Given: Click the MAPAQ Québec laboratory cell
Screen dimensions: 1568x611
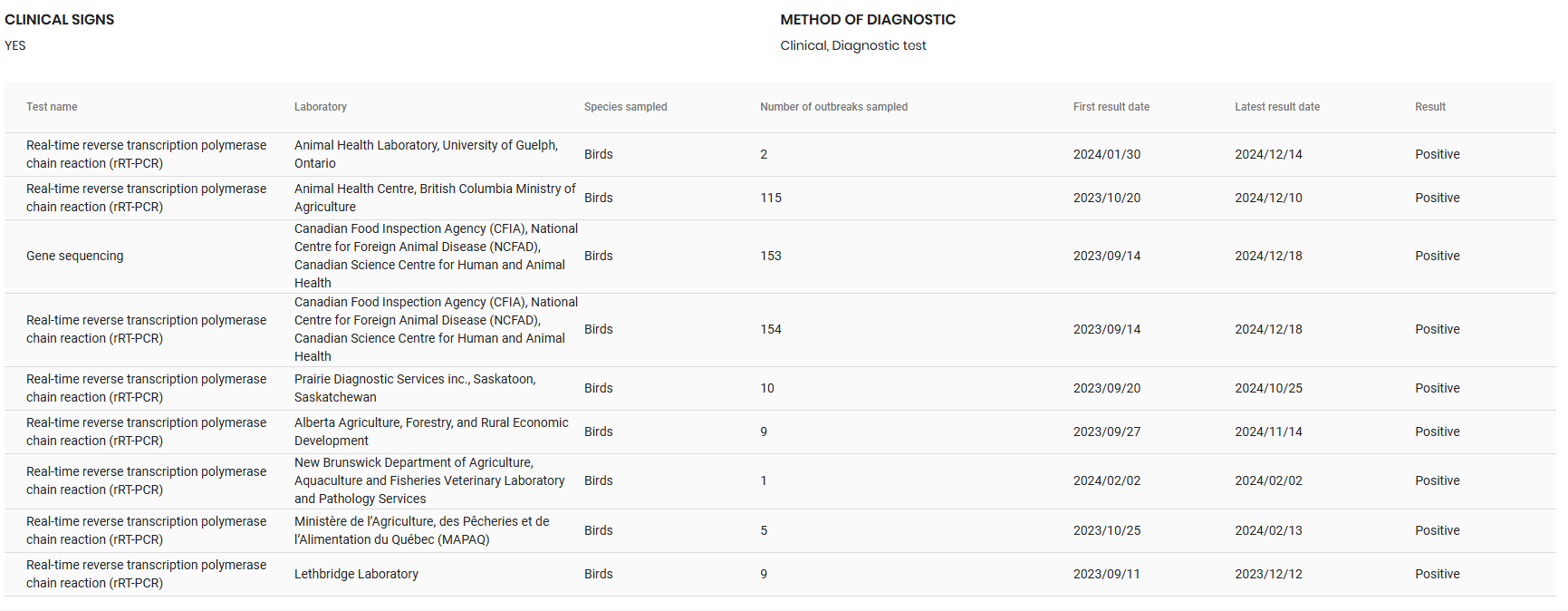Looking at the screenshot, I should pyautogui.click(x=421, y=530).
